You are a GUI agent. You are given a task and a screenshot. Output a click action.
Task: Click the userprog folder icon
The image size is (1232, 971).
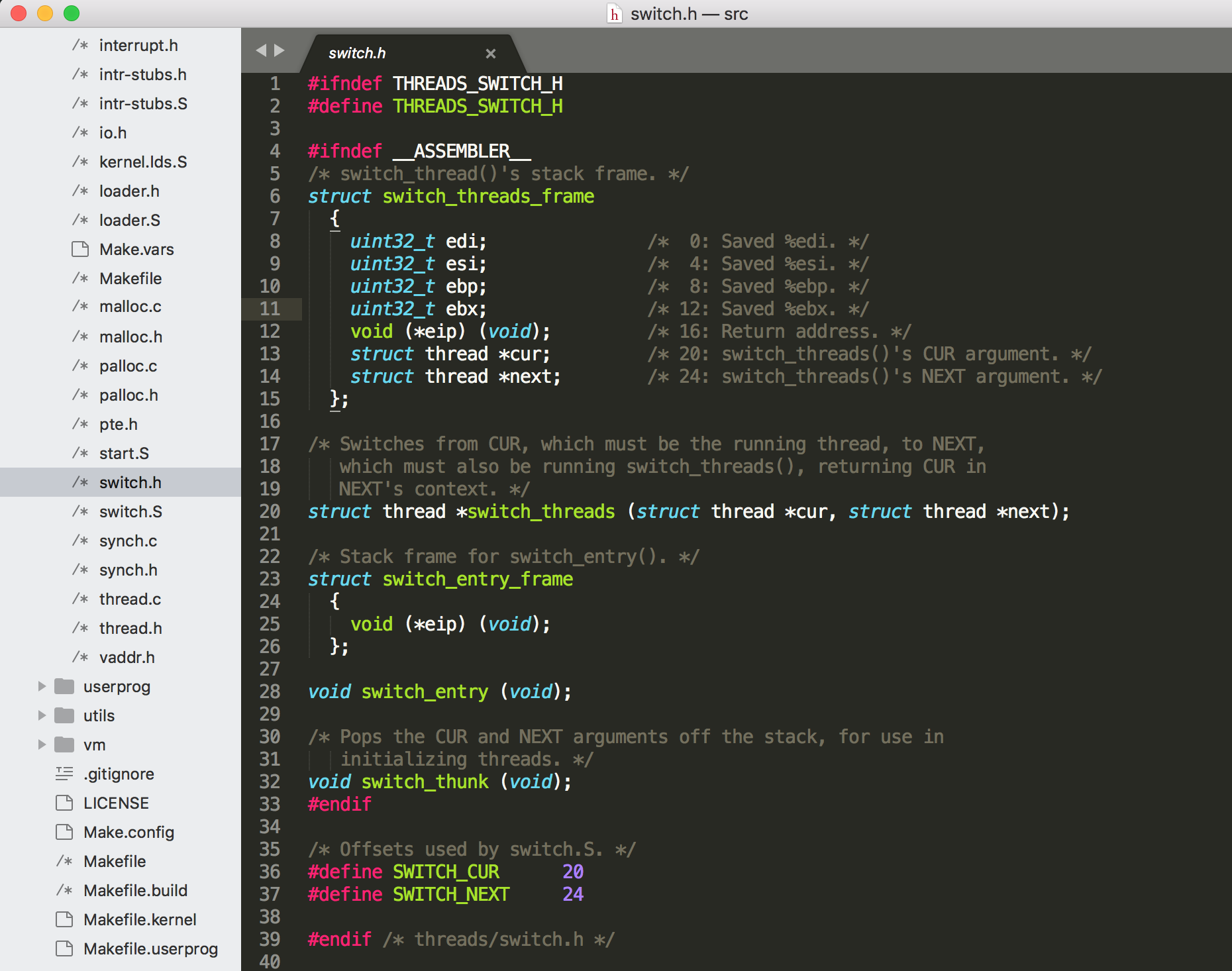[64, 686]
